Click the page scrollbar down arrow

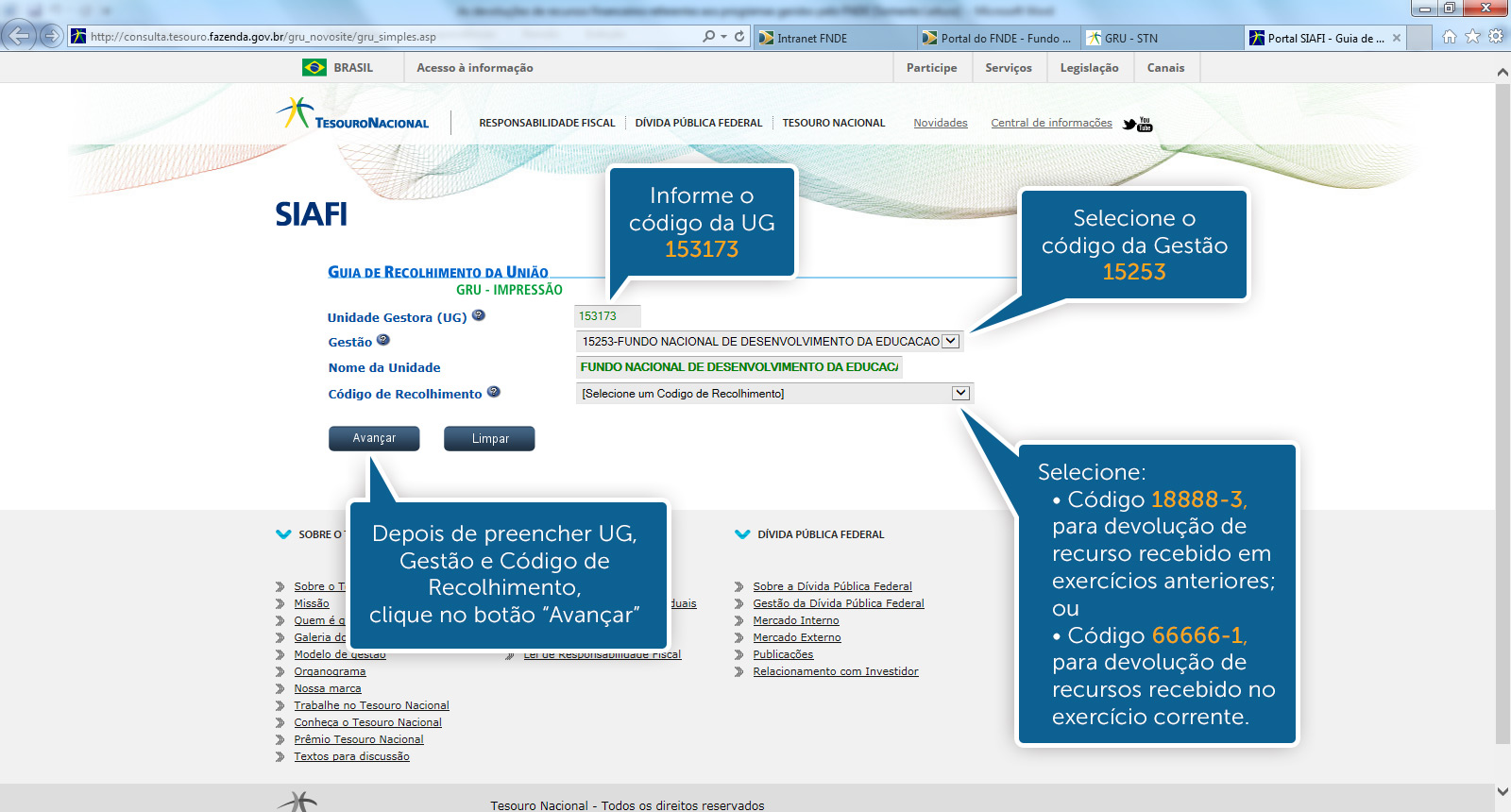1503,791
